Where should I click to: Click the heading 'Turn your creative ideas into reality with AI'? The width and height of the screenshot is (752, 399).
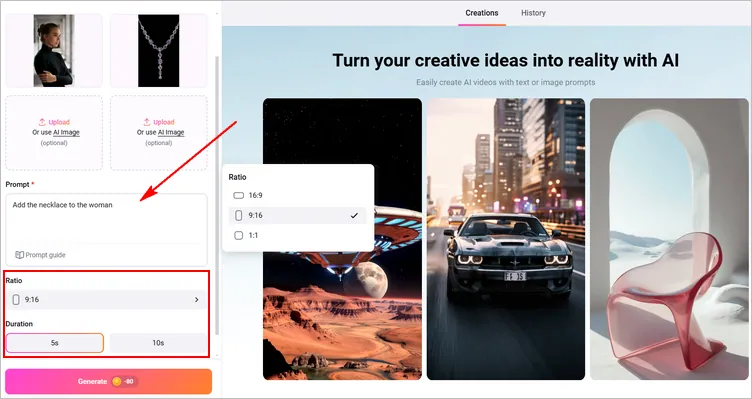click(x=505, y=61)
